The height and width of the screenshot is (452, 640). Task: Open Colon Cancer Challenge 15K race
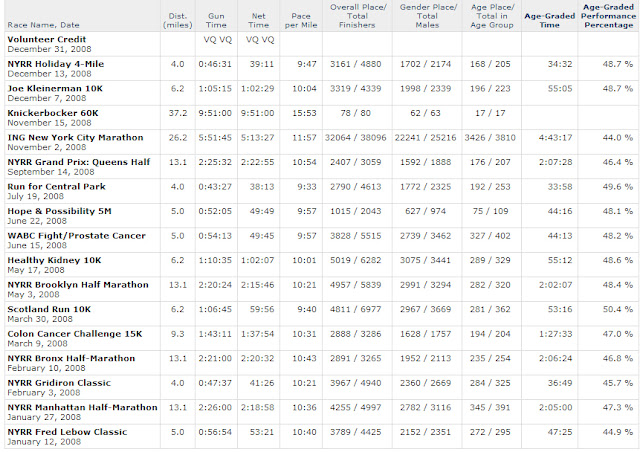pos(75,334)
